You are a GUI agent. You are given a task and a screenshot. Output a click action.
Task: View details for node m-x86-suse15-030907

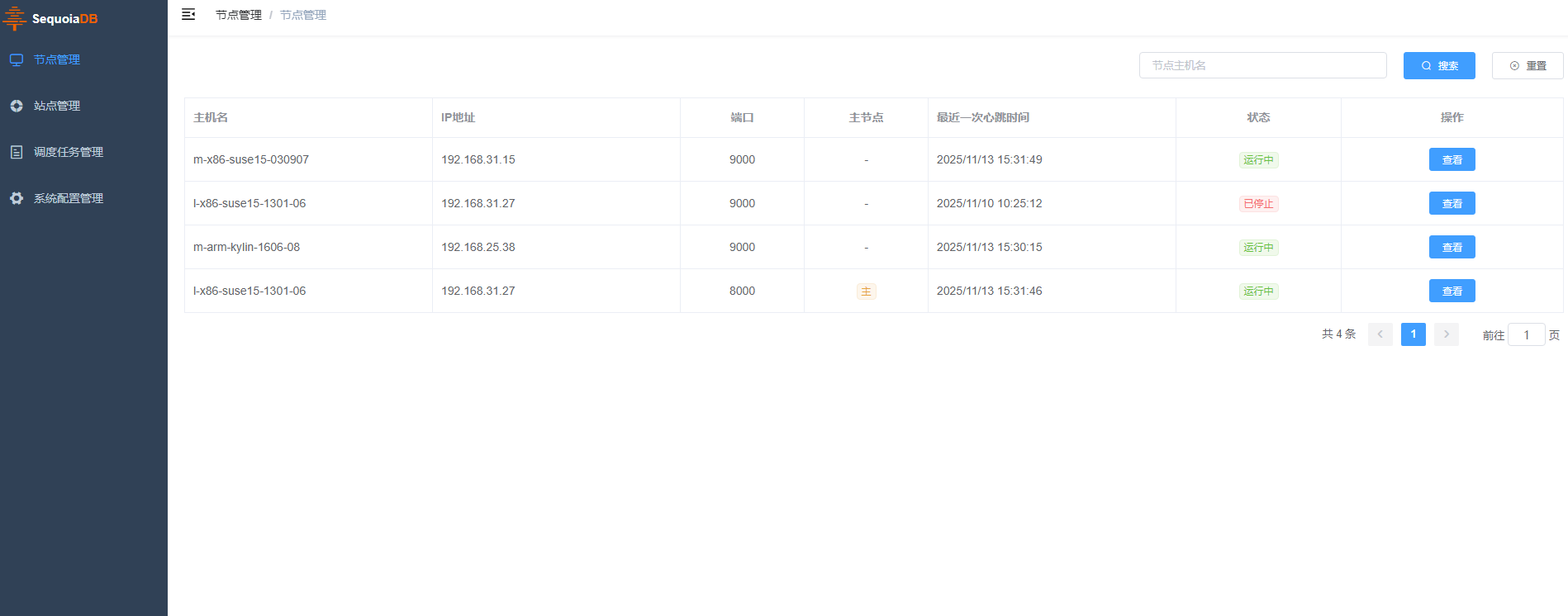pos(1452,159)
